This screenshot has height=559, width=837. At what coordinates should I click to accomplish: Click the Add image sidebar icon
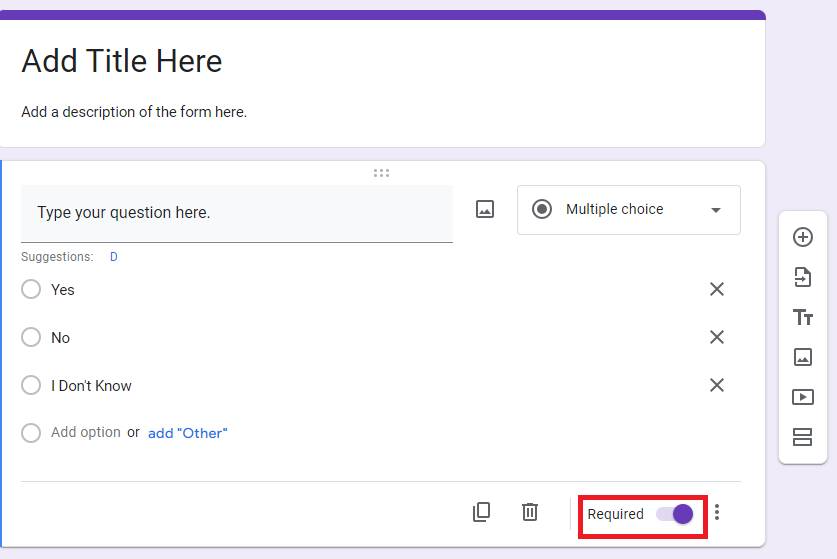pos(803,357)
